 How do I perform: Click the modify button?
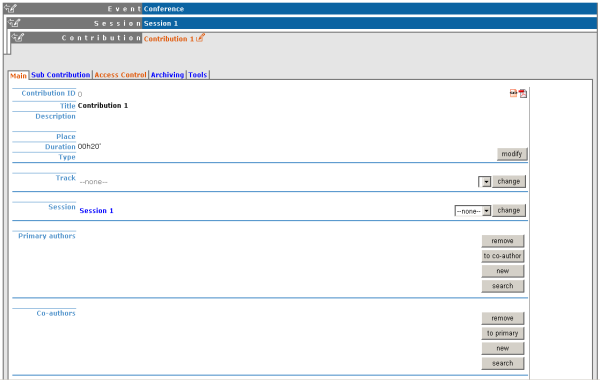[x=512, y=154]
